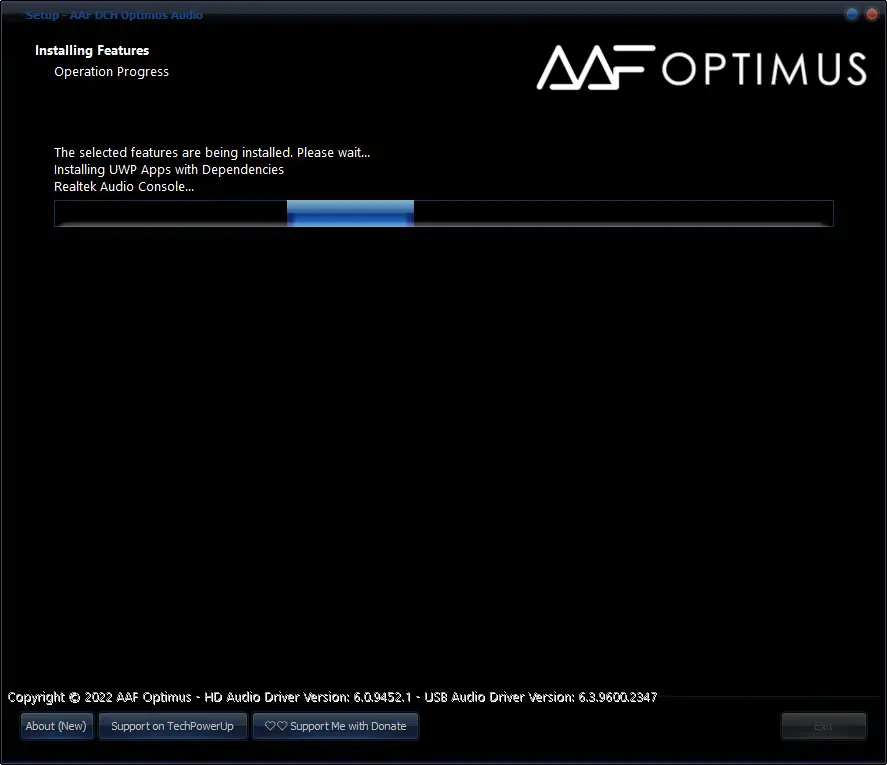Click 'Installing UWP Apps with Dependencies' line

pos(169,169)
